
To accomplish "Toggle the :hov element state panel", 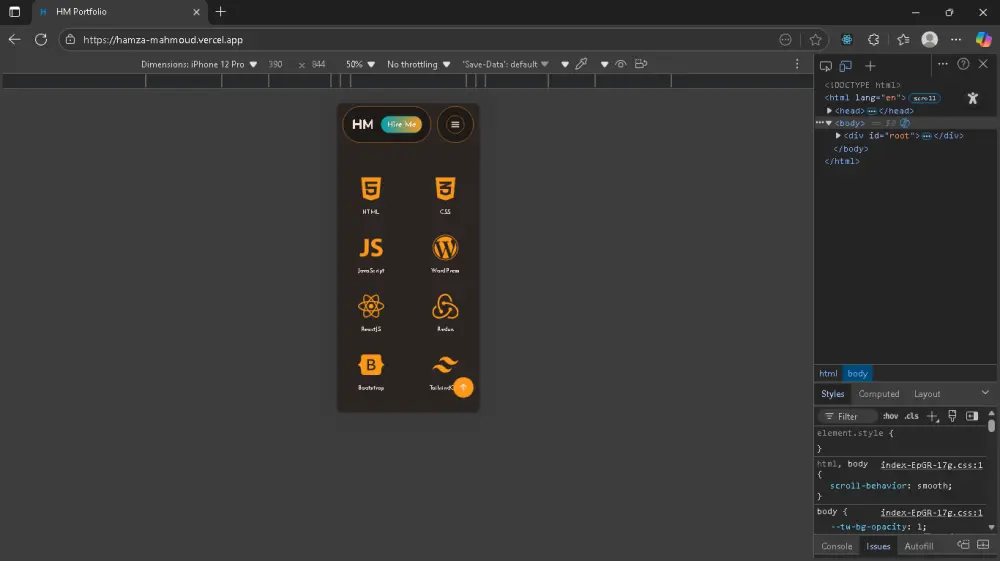I will coord(890,416).
